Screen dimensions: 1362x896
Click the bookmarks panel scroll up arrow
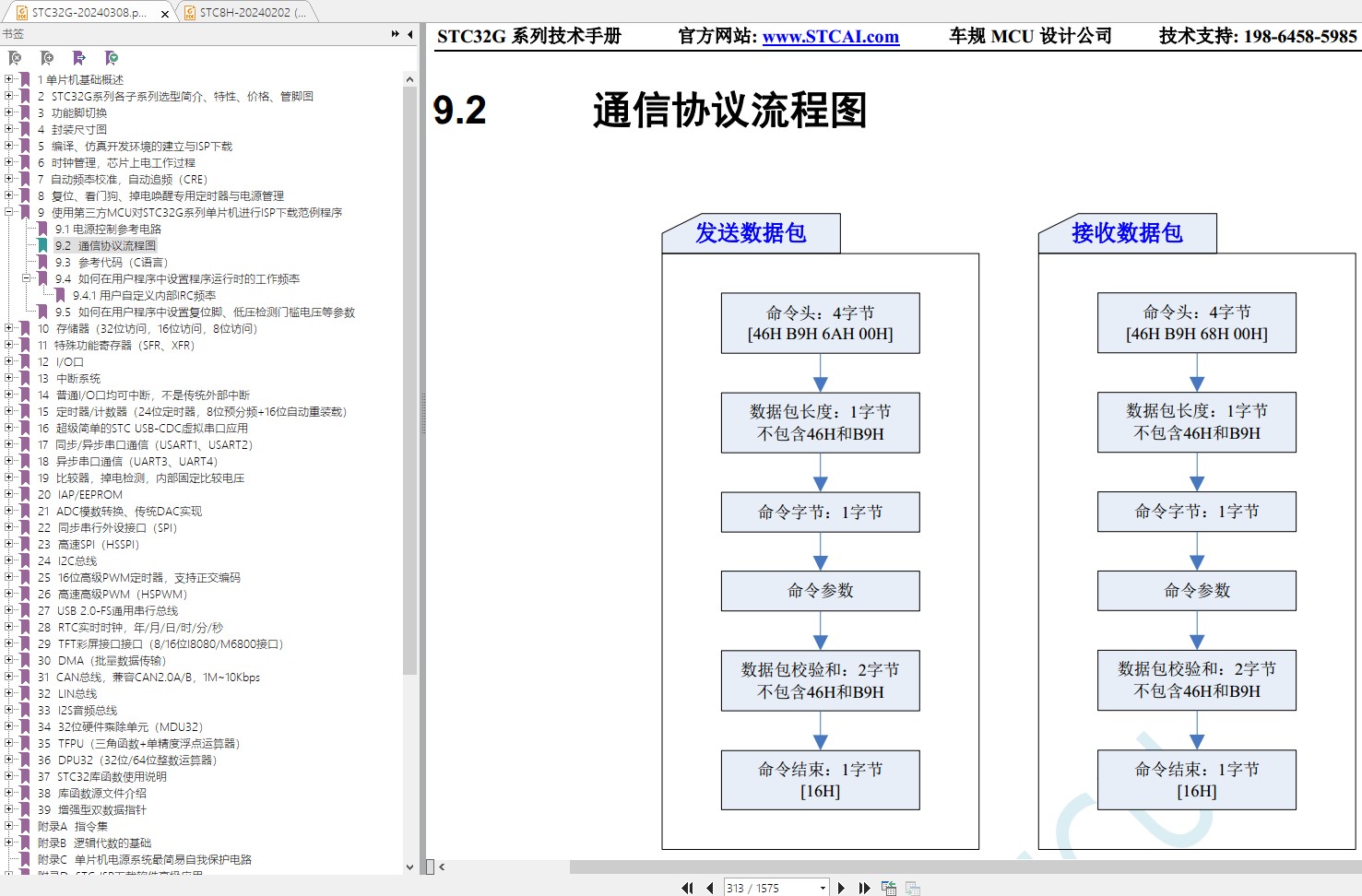tap(409, 79)
